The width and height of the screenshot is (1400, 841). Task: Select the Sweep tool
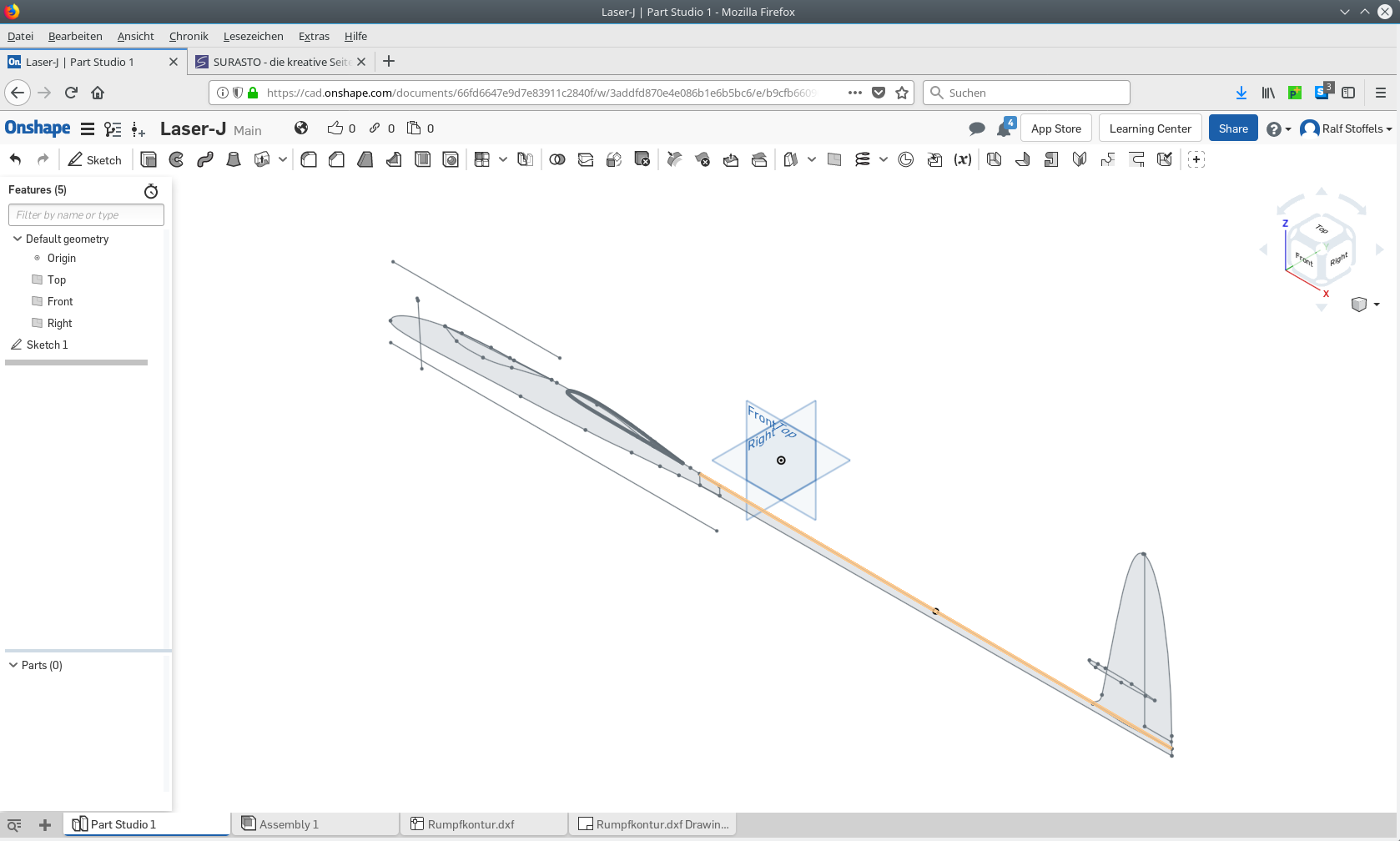click(205, 159)
